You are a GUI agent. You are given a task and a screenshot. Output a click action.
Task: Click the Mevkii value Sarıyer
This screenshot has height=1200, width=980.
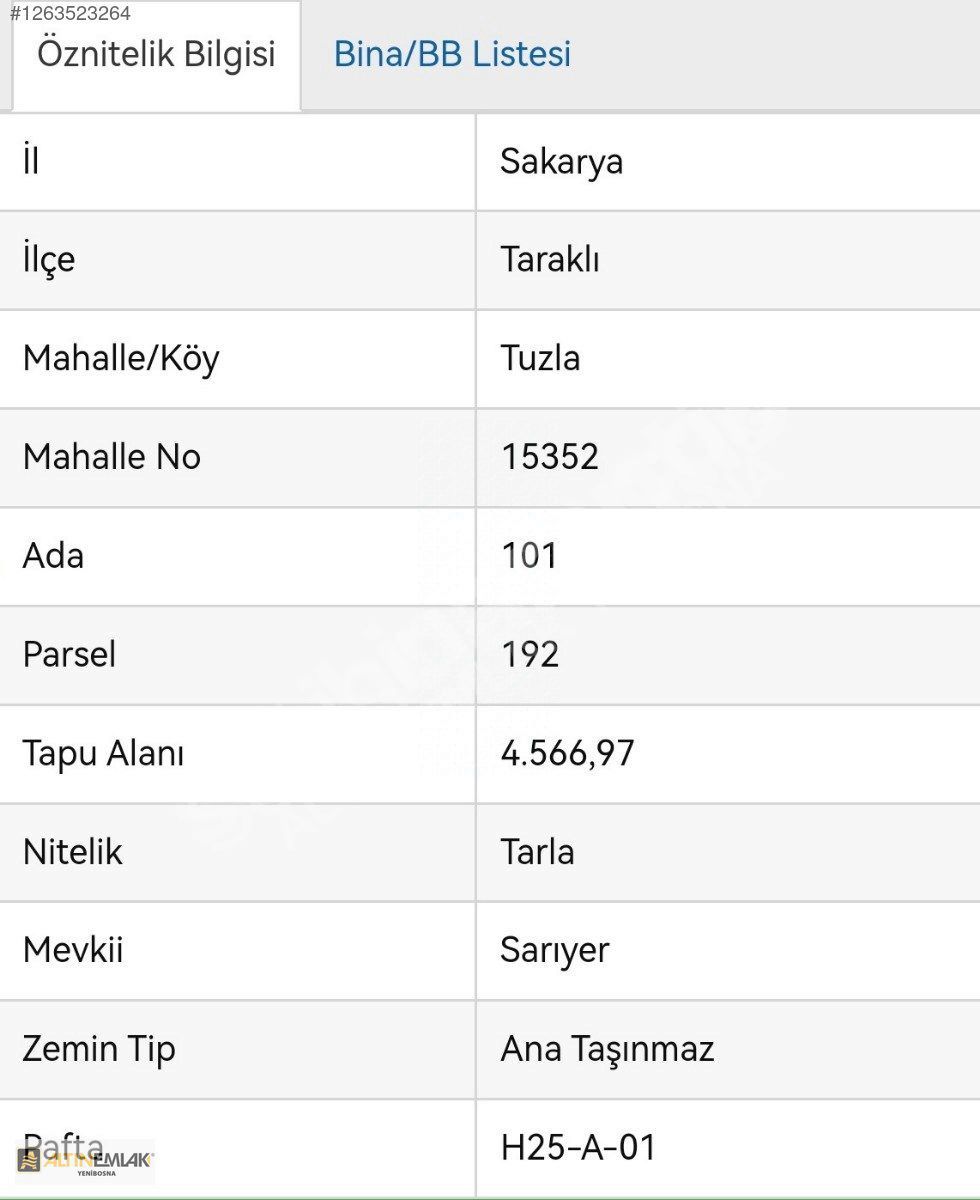pos(554,950)
